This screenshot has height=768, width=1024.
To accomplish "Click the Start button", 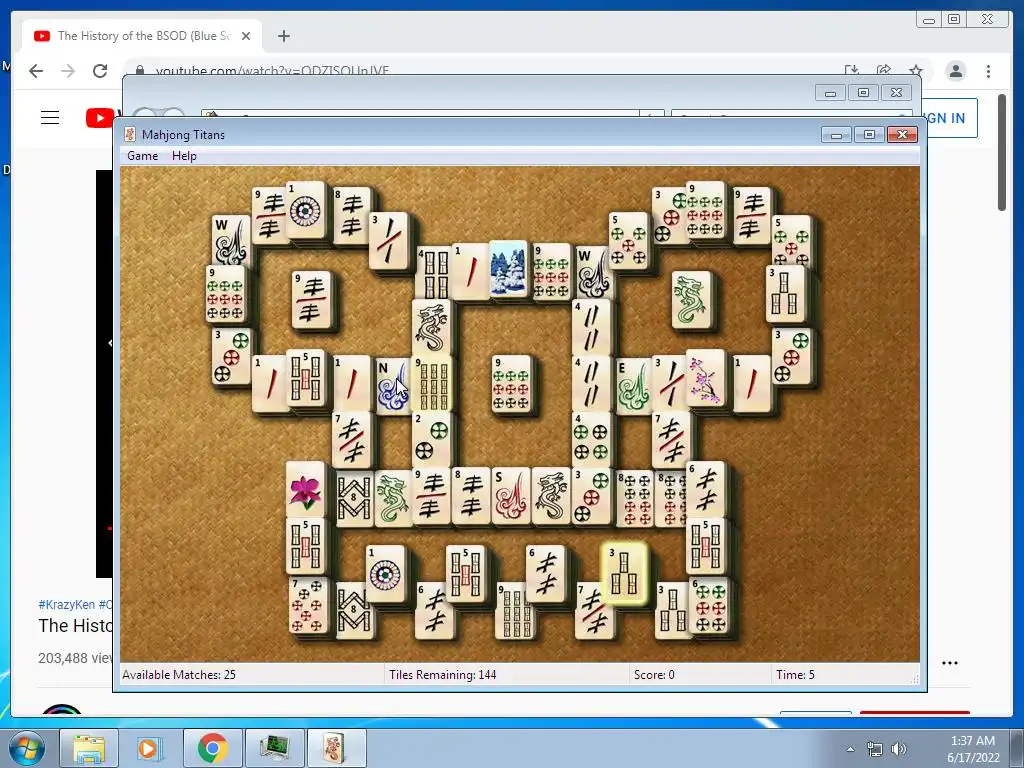I will click(26, 748).
